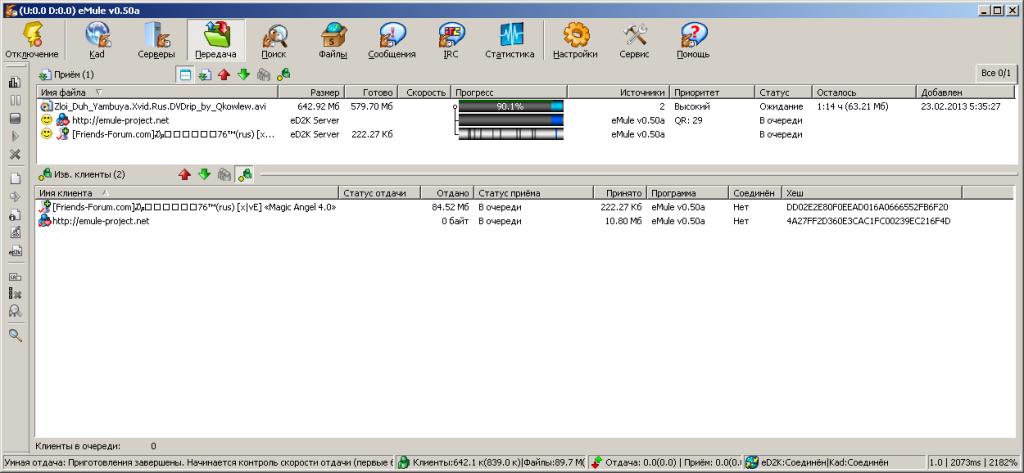Click the QR: 29 queue rank cell
The width and height of the screenshot is (1024, 473).
coord(688,120)
